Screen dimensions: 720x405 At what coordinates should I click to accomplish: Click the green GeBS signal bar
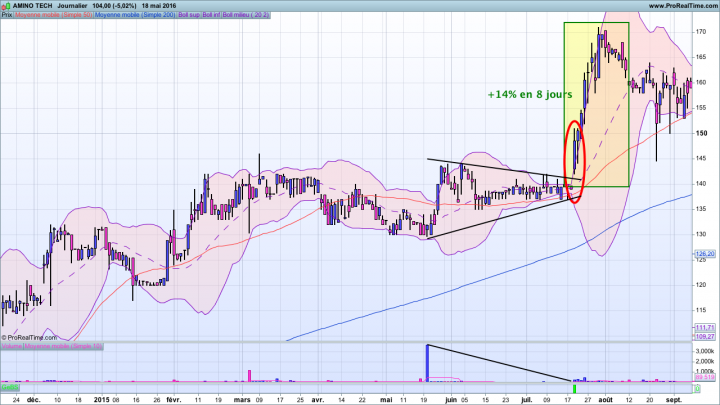574,389
